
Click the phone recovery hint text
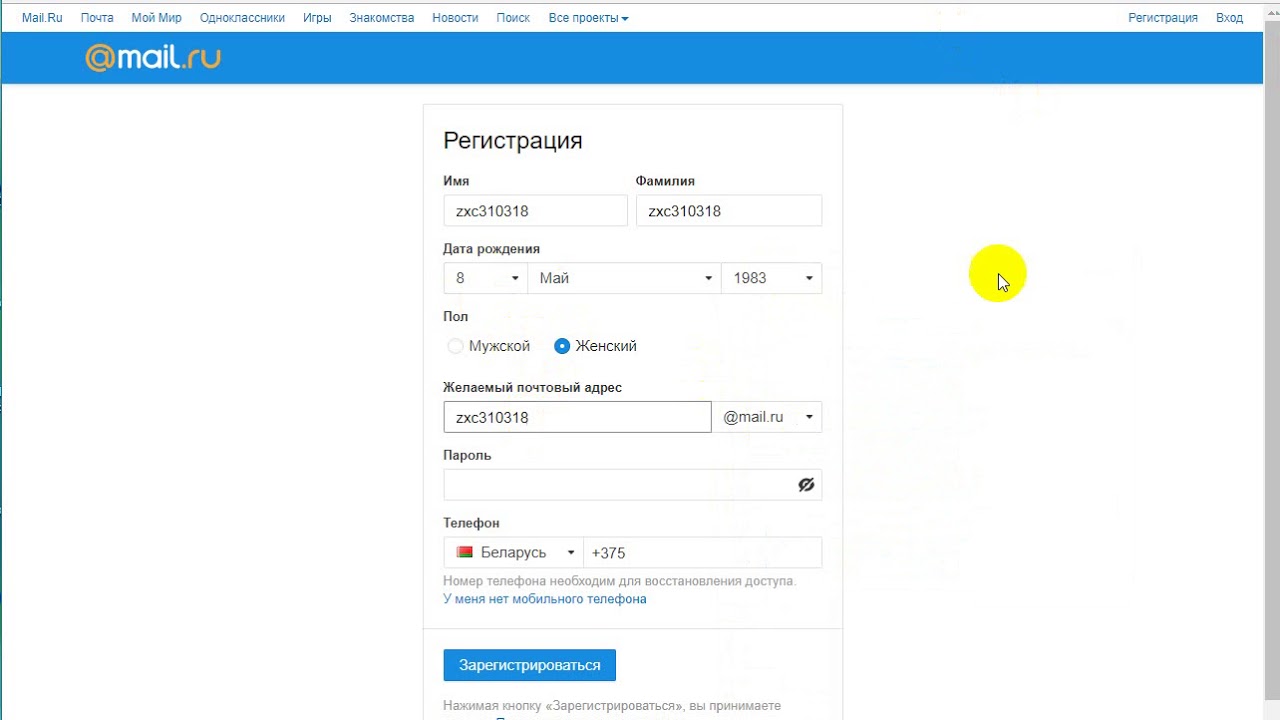pyautogui.click(x=620, y=581)
